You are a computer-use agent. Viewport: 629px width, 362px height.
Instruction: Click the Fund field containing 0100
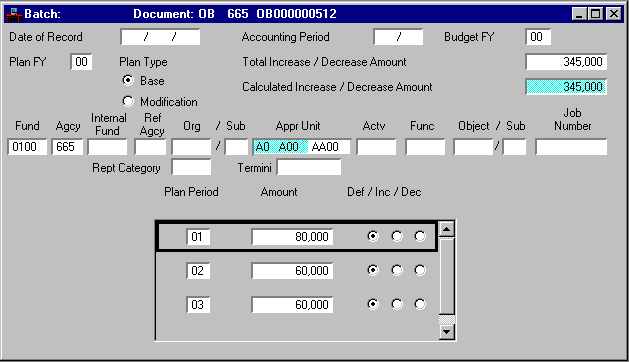[27, 147]
